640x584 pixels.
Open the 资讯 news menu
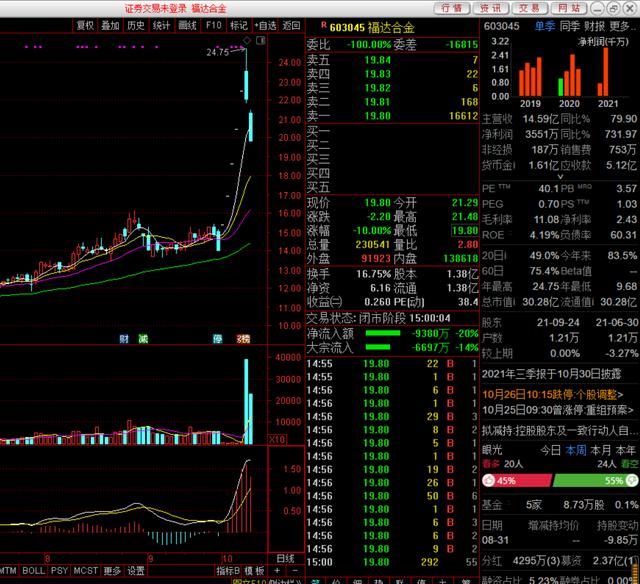490,8
